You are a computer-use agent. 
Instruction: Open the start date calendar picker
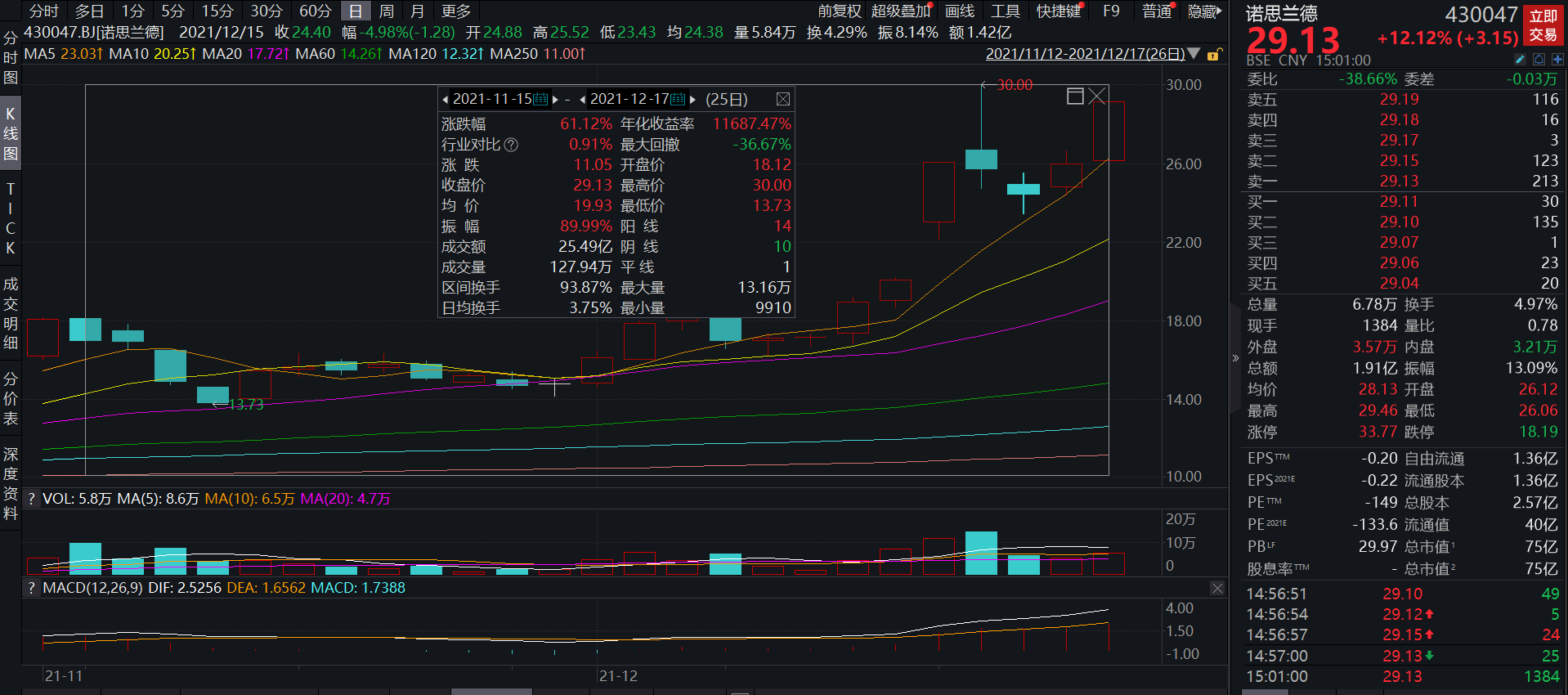tap(540, 99)
